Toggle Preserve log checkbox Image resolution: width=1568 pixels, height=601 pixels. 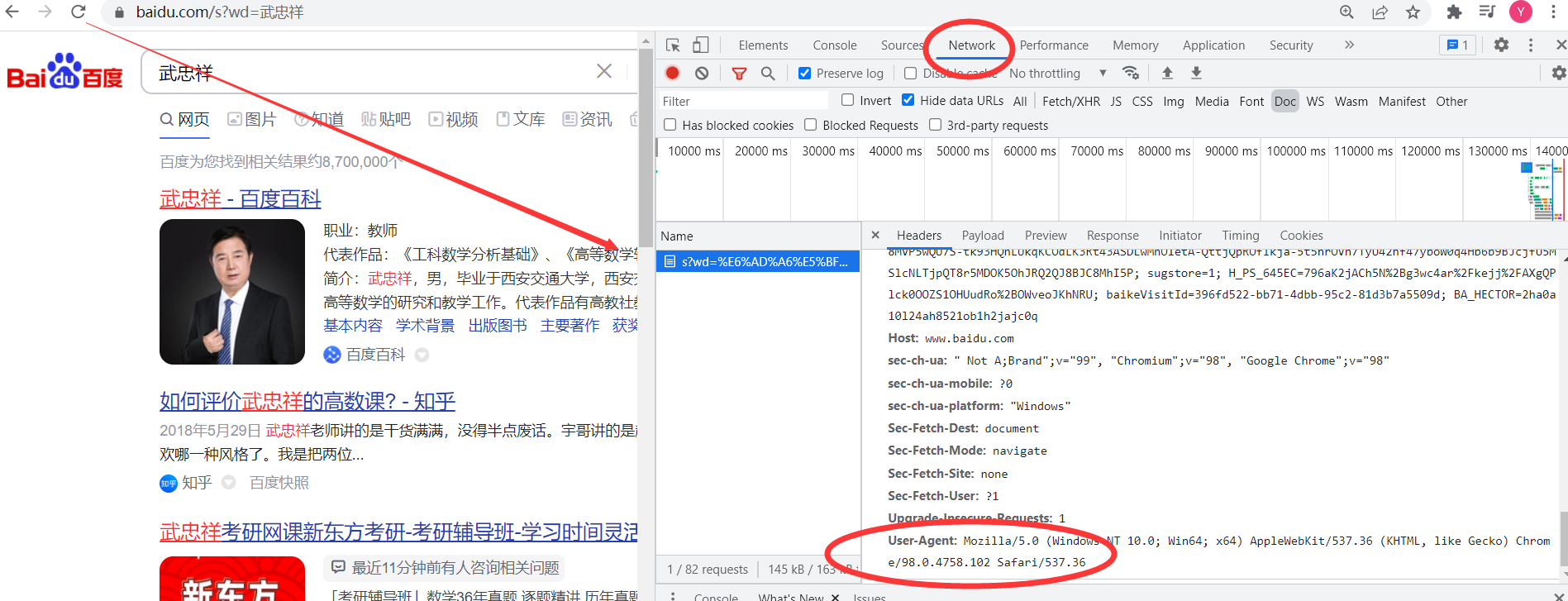point(804,73)
